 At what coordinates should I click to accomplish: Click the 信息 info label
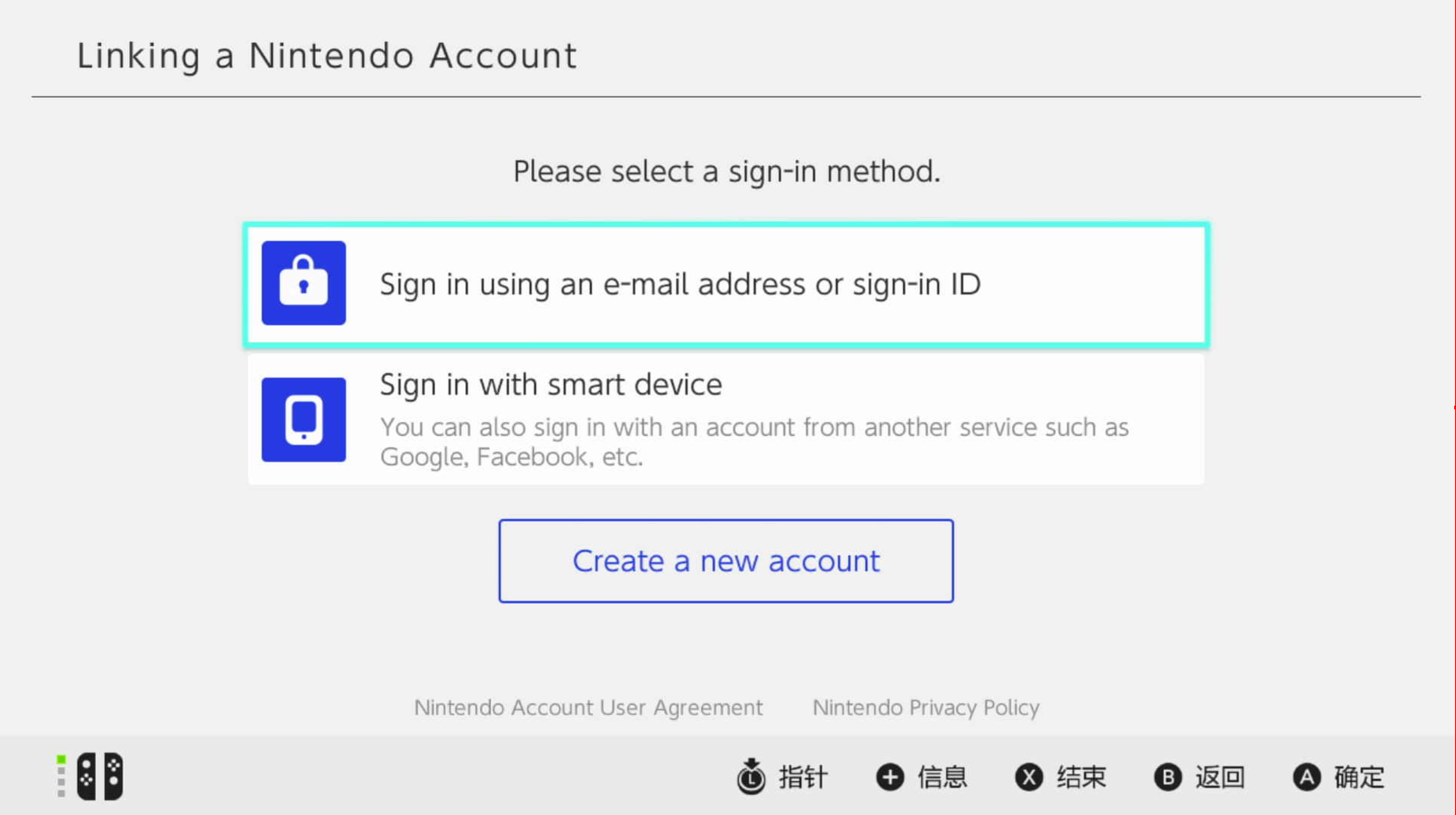tap(942, 777)
